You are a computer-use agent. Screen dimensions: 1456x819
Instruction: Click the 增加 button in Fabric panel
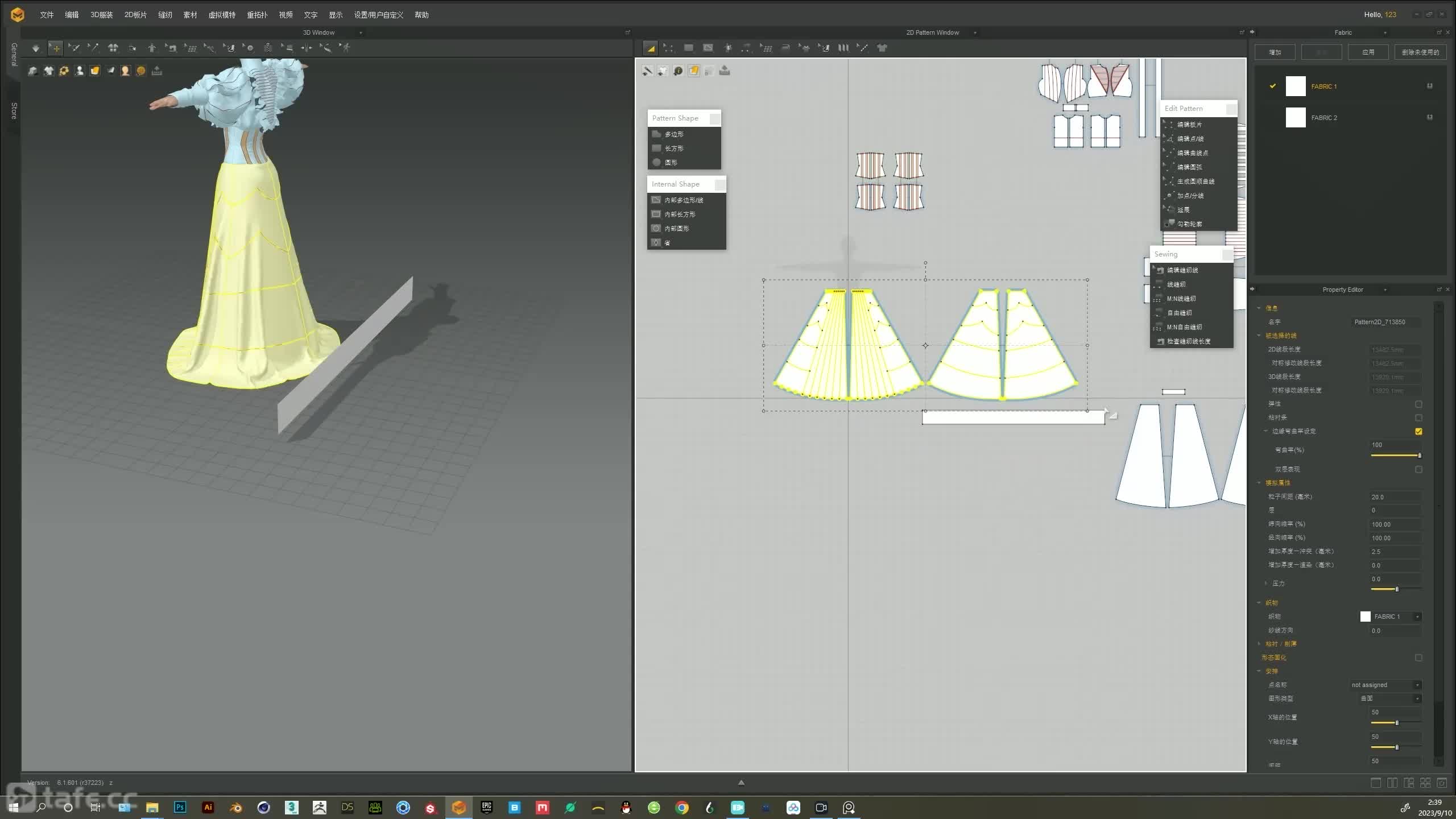pyautogui.click(x=1275, y=52)
